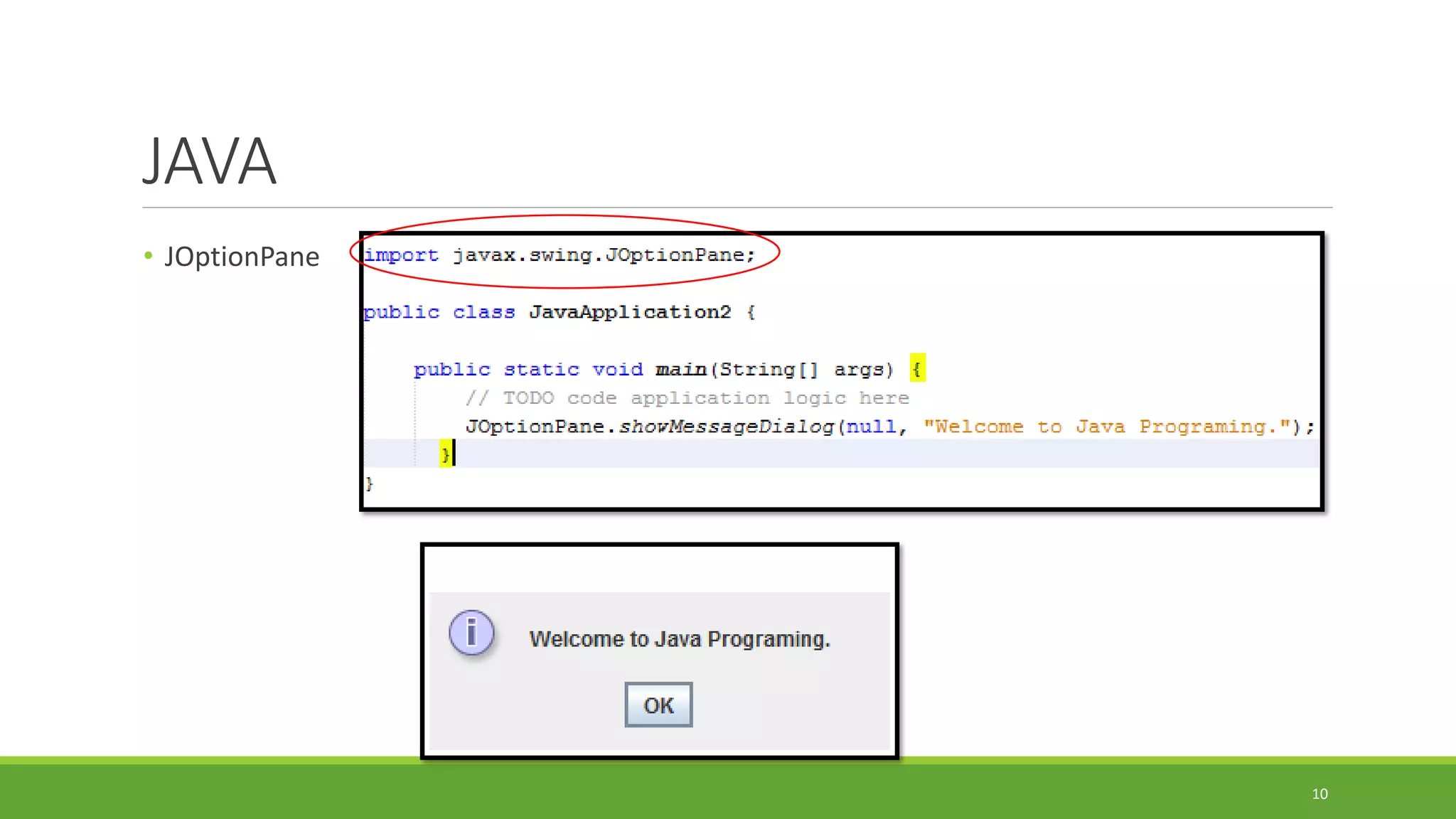This screenshot has width=1456, height=819.
Task: Click the final closing brace of the class
Action: coord(369,484)
